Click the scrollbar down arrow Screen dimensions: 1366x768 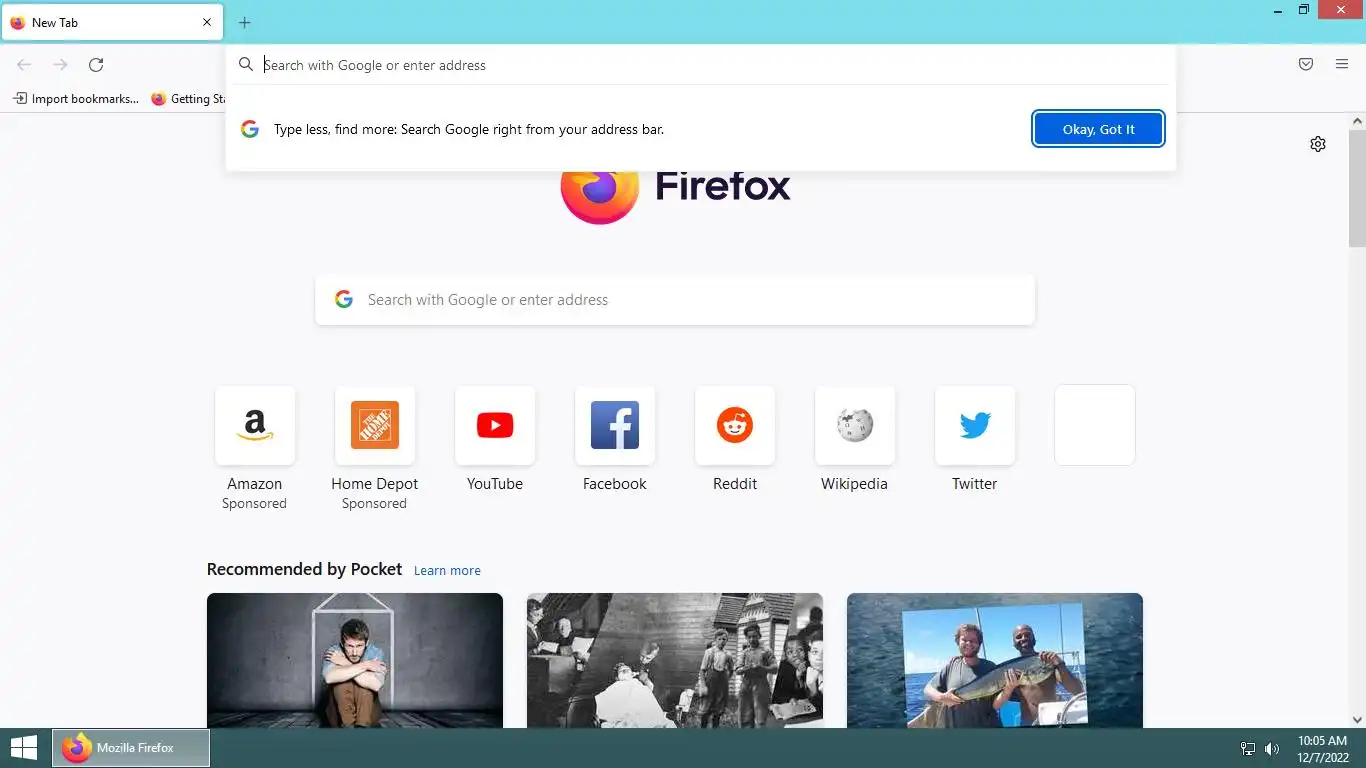[1357, 719]
